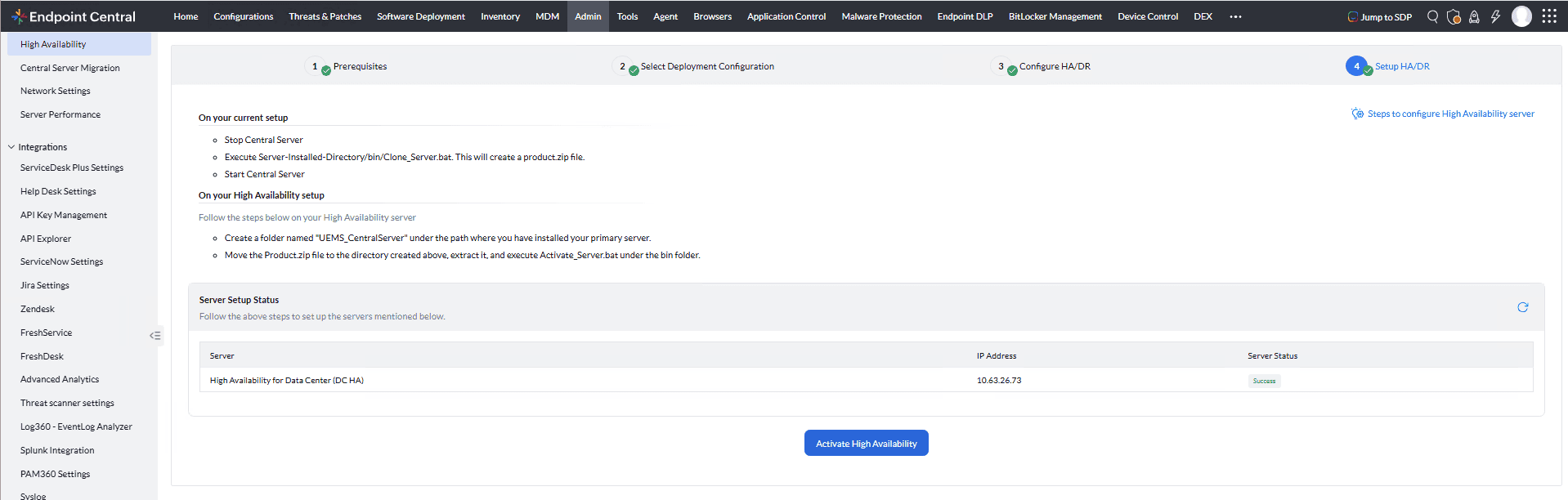Open BitLocker Management menu
This screenshot has width=1568, height=500.
(1055, 16)
